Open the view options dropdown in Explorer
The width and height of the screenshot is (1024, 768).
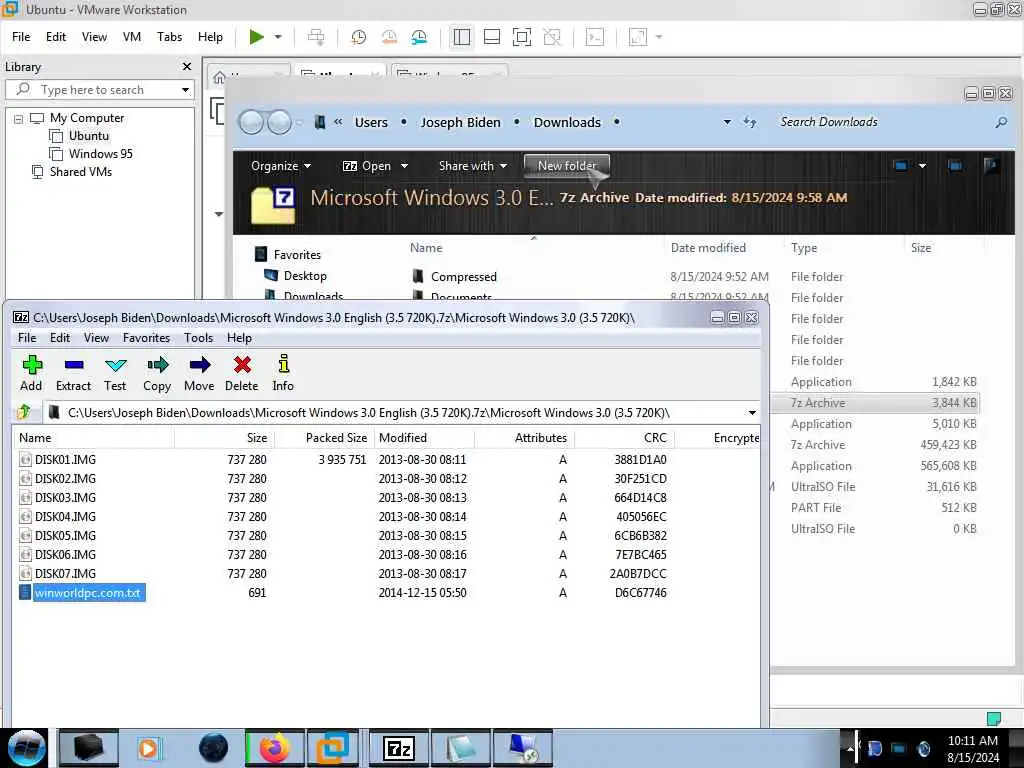[922, 166]
